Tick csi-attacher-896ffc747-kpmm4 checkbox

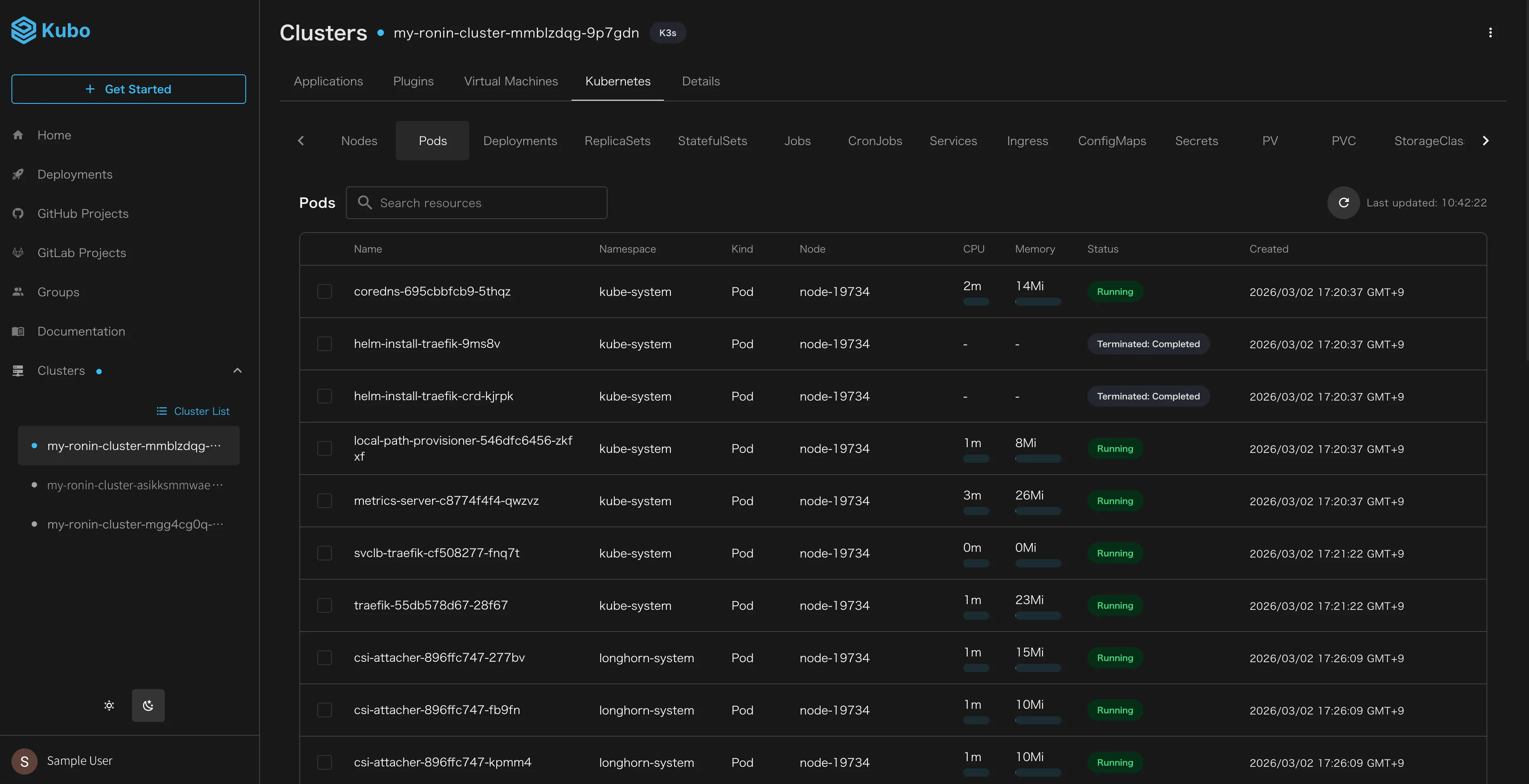325,762
